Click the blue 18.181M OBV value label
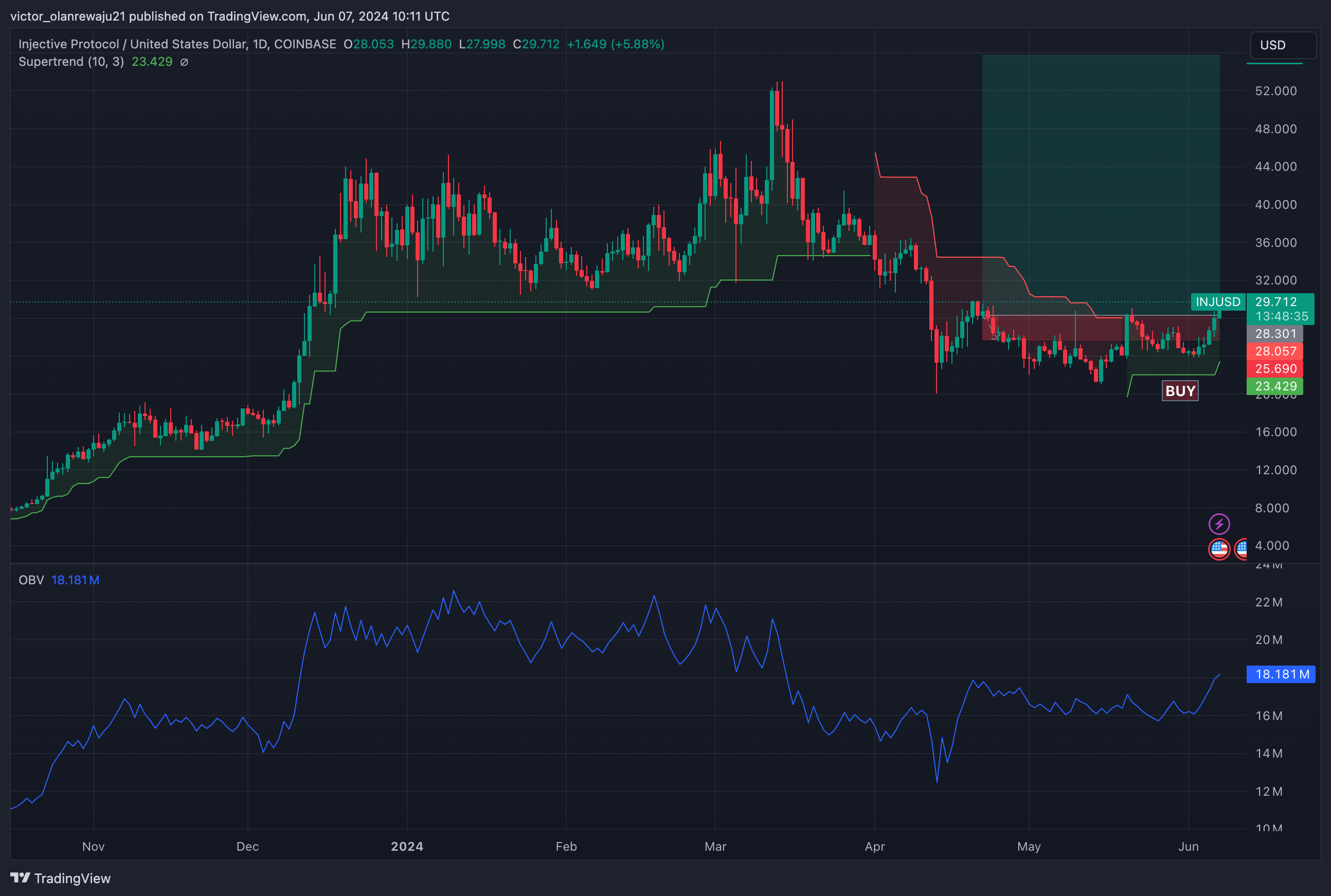The image size is (1331, 896). (1281, 674)
